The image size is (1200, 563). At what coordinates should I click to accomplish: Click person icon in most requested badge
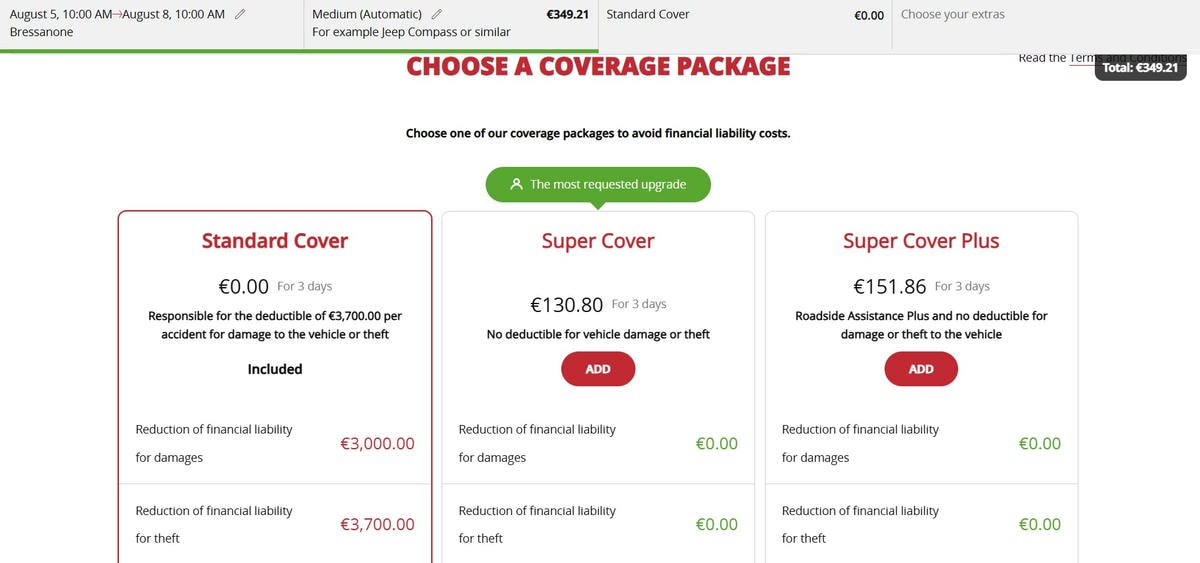(x=516, y=184)
